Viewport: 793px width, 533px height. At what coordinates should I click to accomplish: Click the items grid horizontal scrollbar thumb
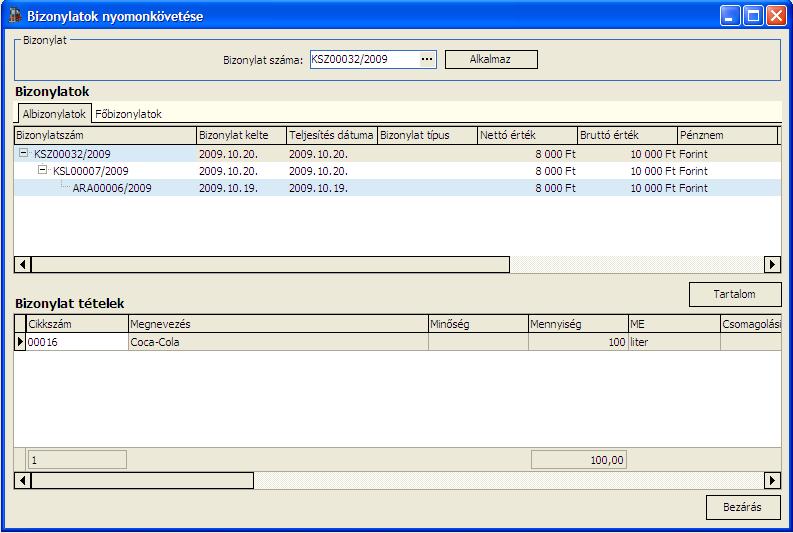click(x=142, y=480)
